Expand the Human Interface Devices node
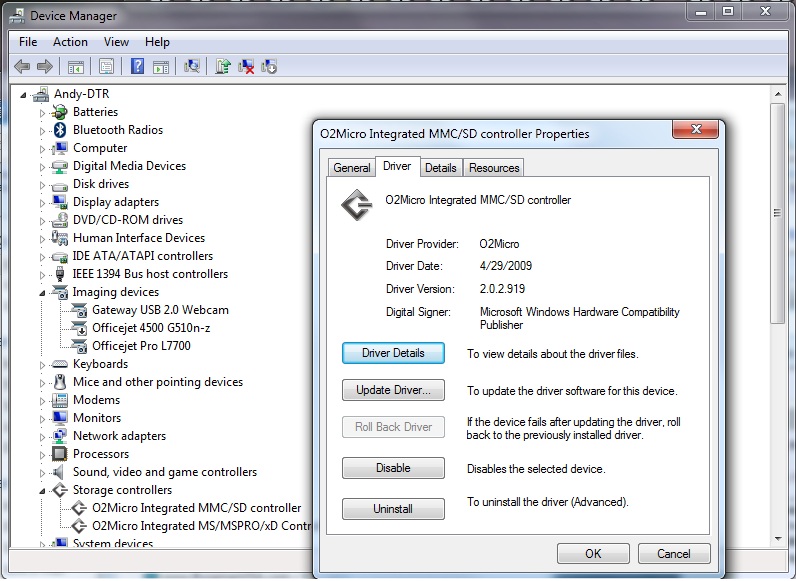 (x=42, y=239)
